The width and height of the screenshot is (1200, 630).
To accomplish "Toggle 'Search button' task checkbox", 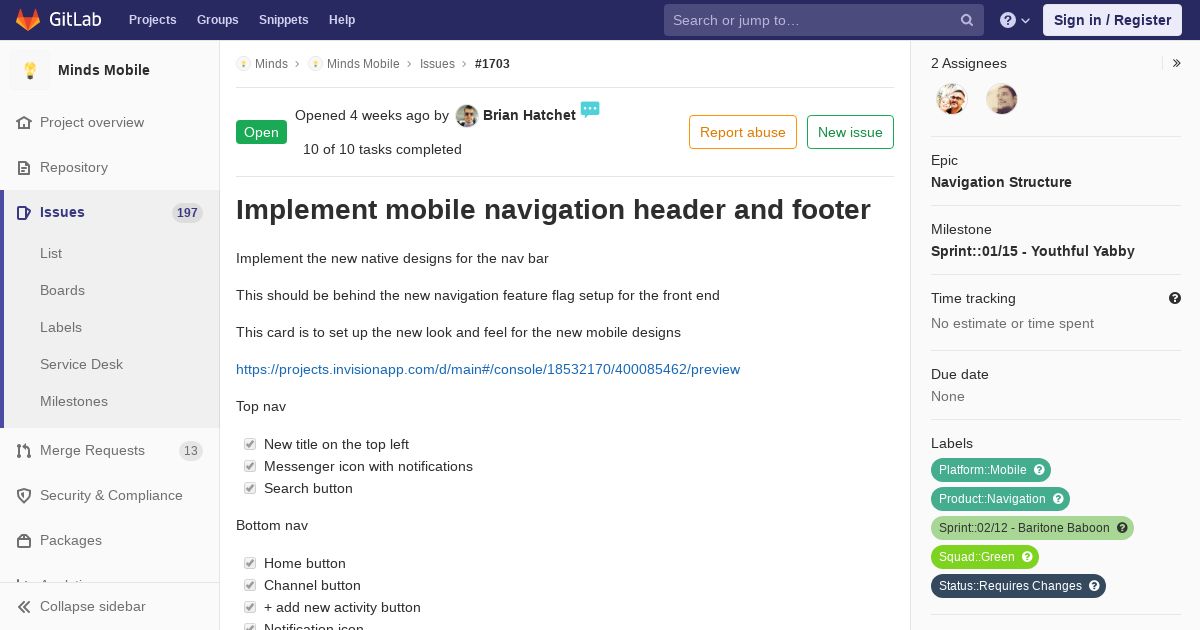I will 250,488.
